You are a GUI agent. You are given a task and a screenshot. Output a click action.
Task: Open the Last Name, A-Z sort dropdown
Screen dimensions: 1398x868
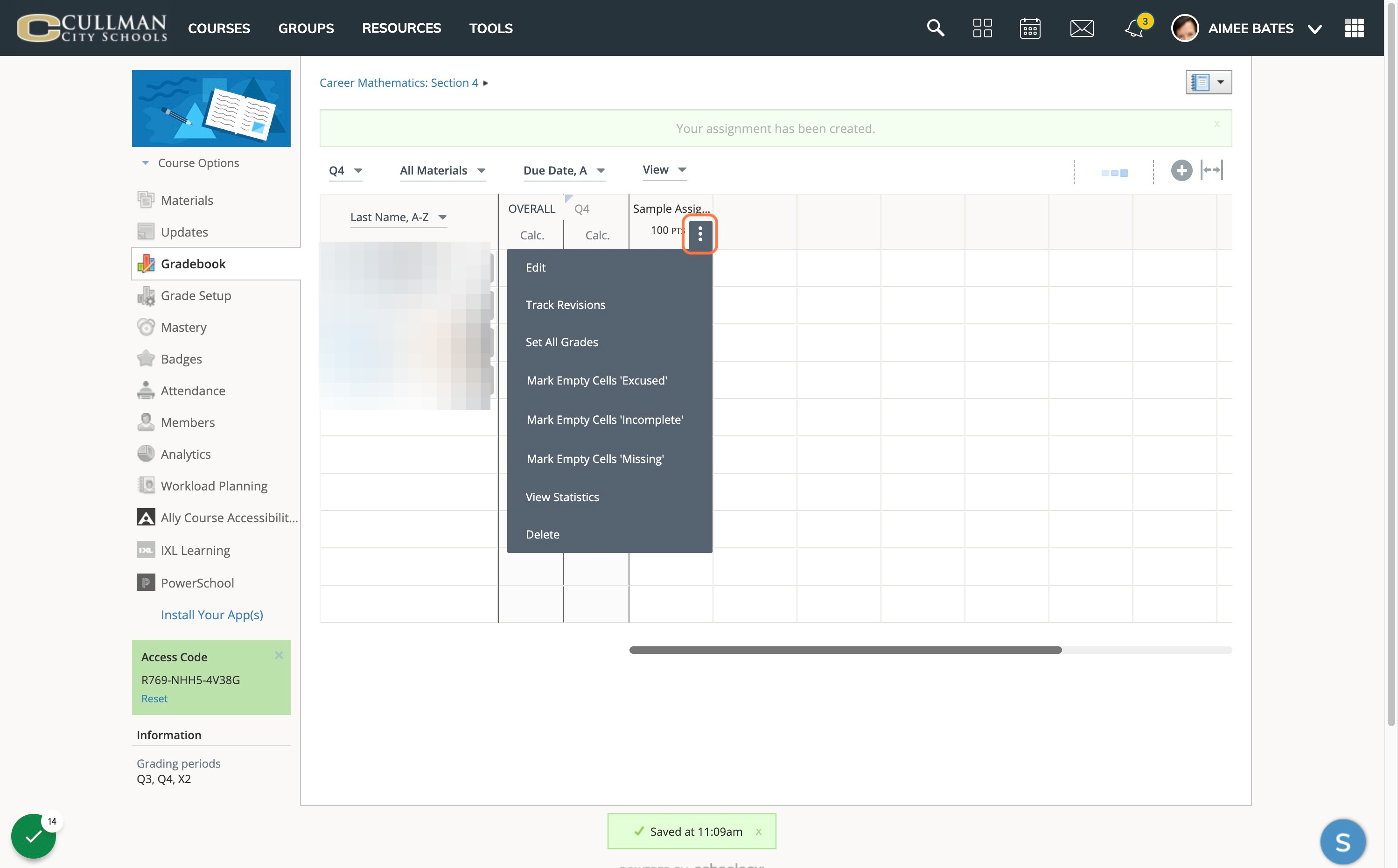pyautogui.click(x=398, y=217)
